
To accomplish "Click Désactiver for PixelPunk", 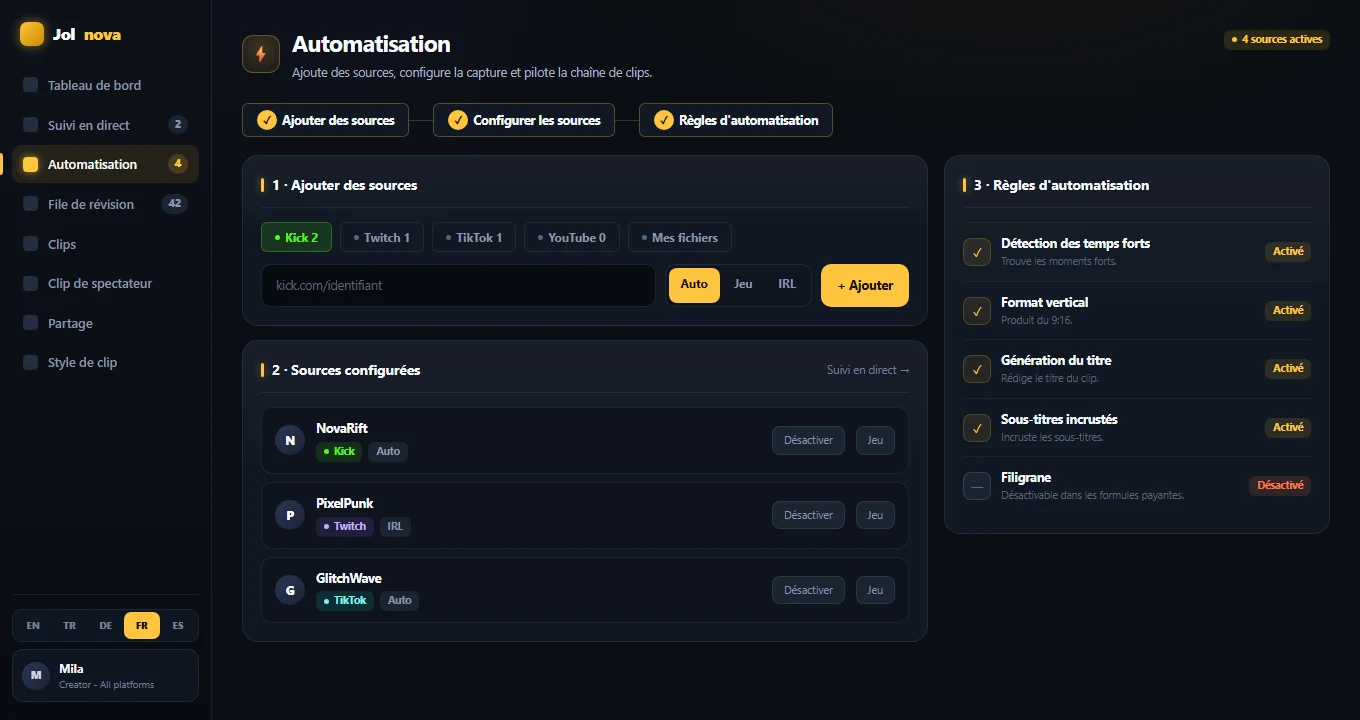I will coord(808,515).
